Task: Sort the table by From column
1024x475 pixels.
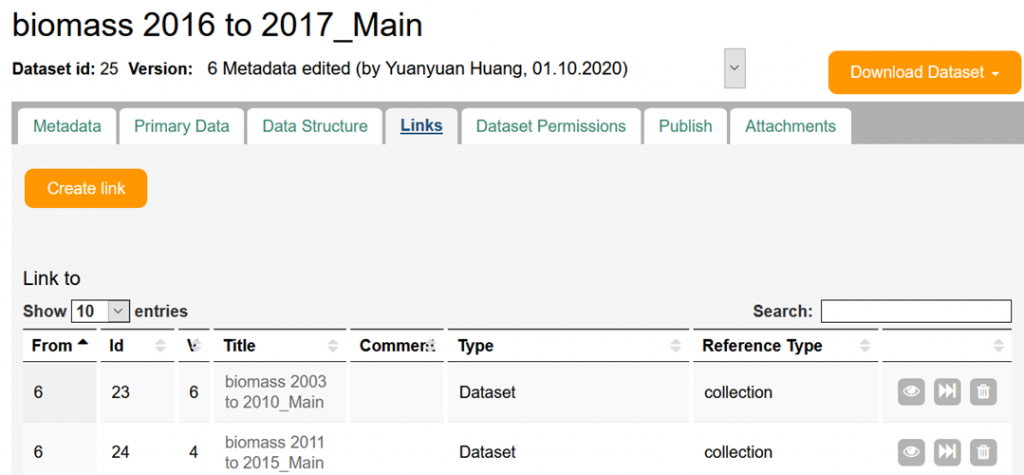Action: tap(59, 346)
